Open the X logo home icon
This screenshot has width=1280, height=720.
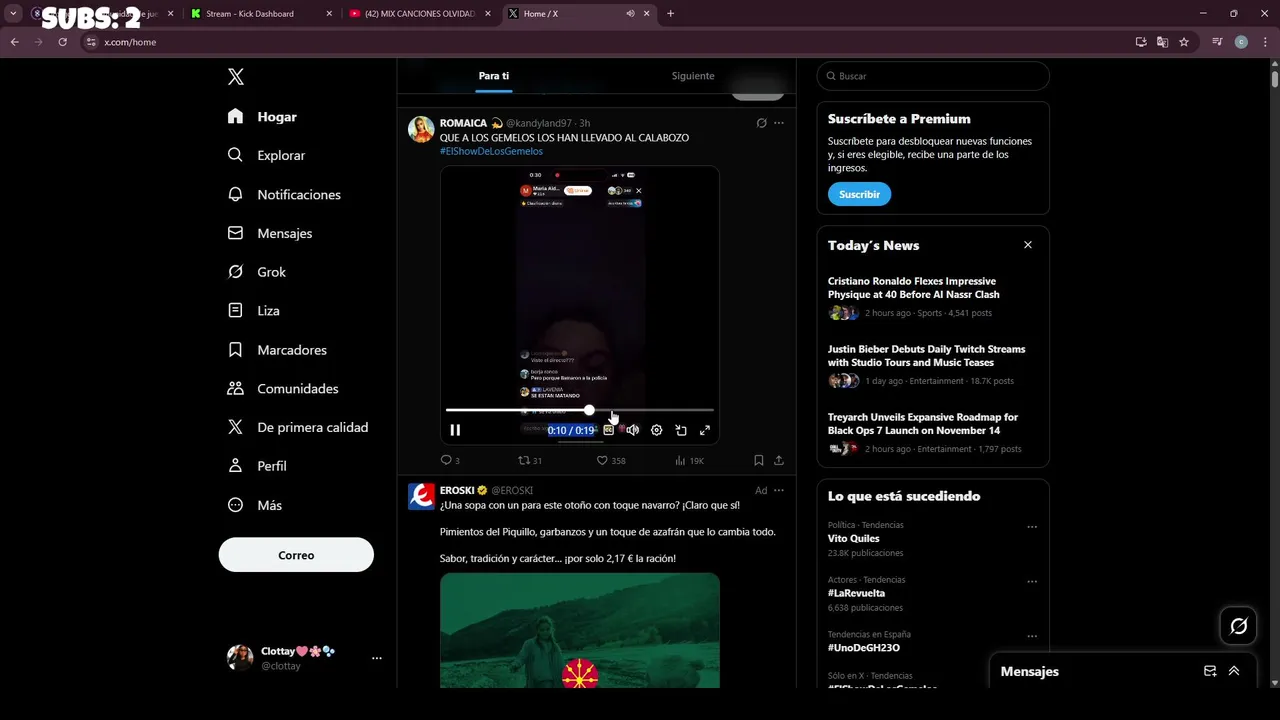point(236,77)
